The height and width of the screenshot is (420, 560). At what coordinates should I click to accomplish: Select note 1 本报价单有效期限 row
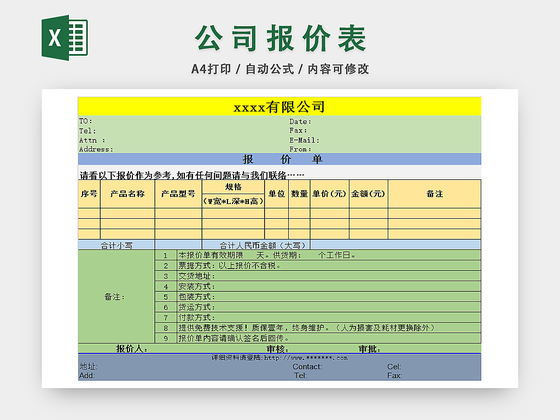pyautogui.click(x=329, y=255)
